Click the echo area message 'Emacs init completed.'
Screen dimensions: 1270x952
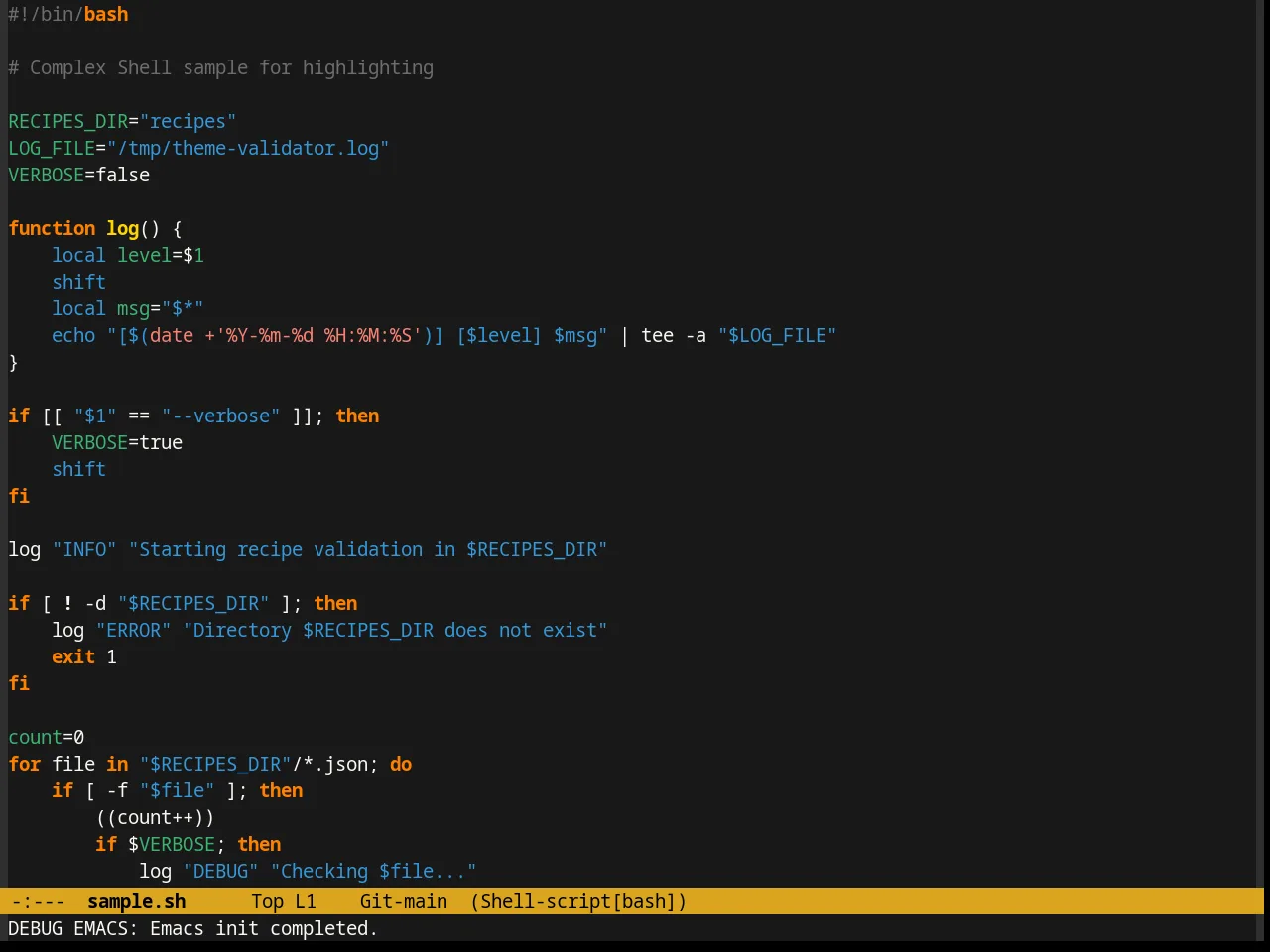pyautogui.click(x=264, y=928)
